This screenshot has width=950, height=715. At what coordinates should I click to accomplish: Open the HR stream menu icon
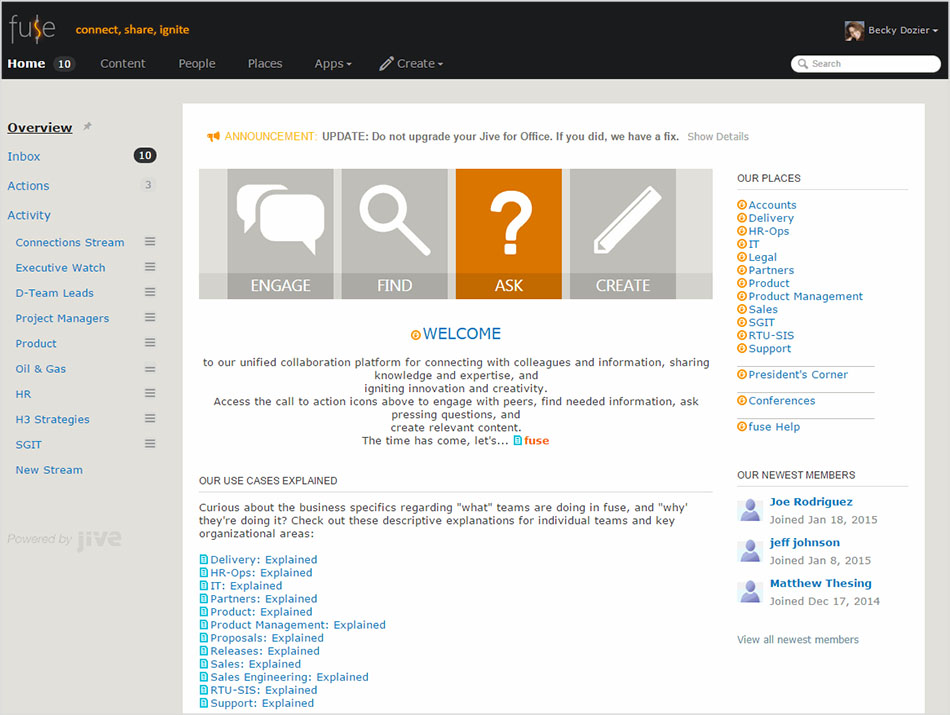[150, 393]
